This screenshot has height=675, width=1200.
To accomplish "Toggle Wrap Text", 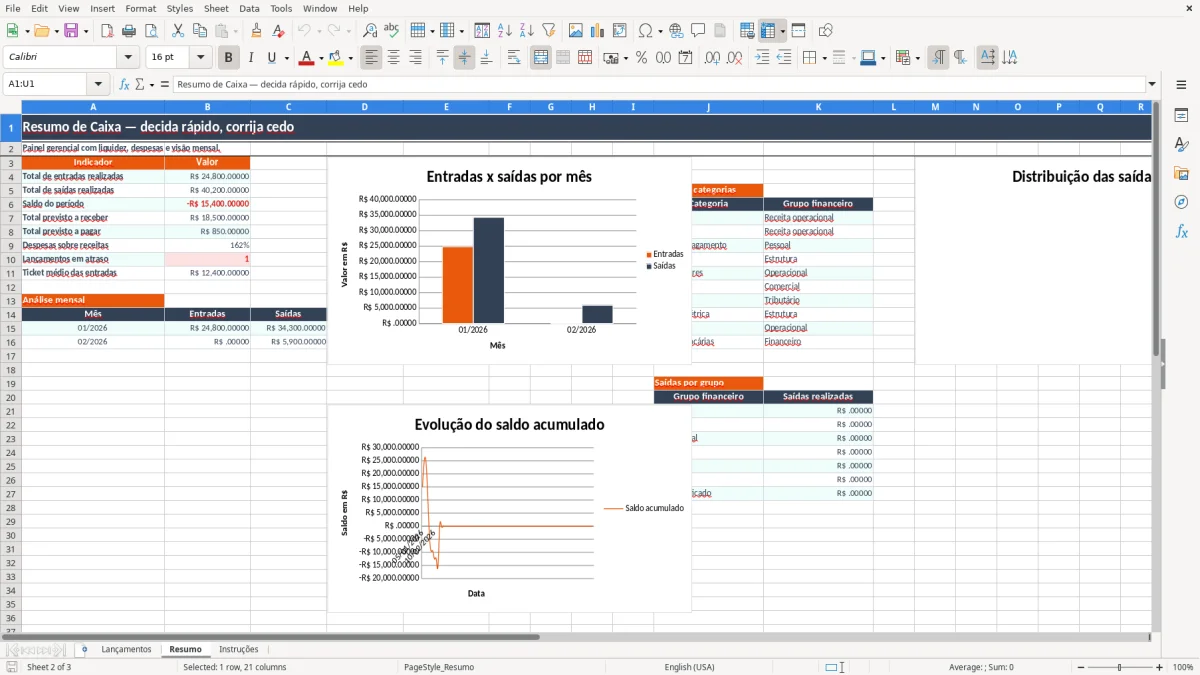I will tap(514, 58).
